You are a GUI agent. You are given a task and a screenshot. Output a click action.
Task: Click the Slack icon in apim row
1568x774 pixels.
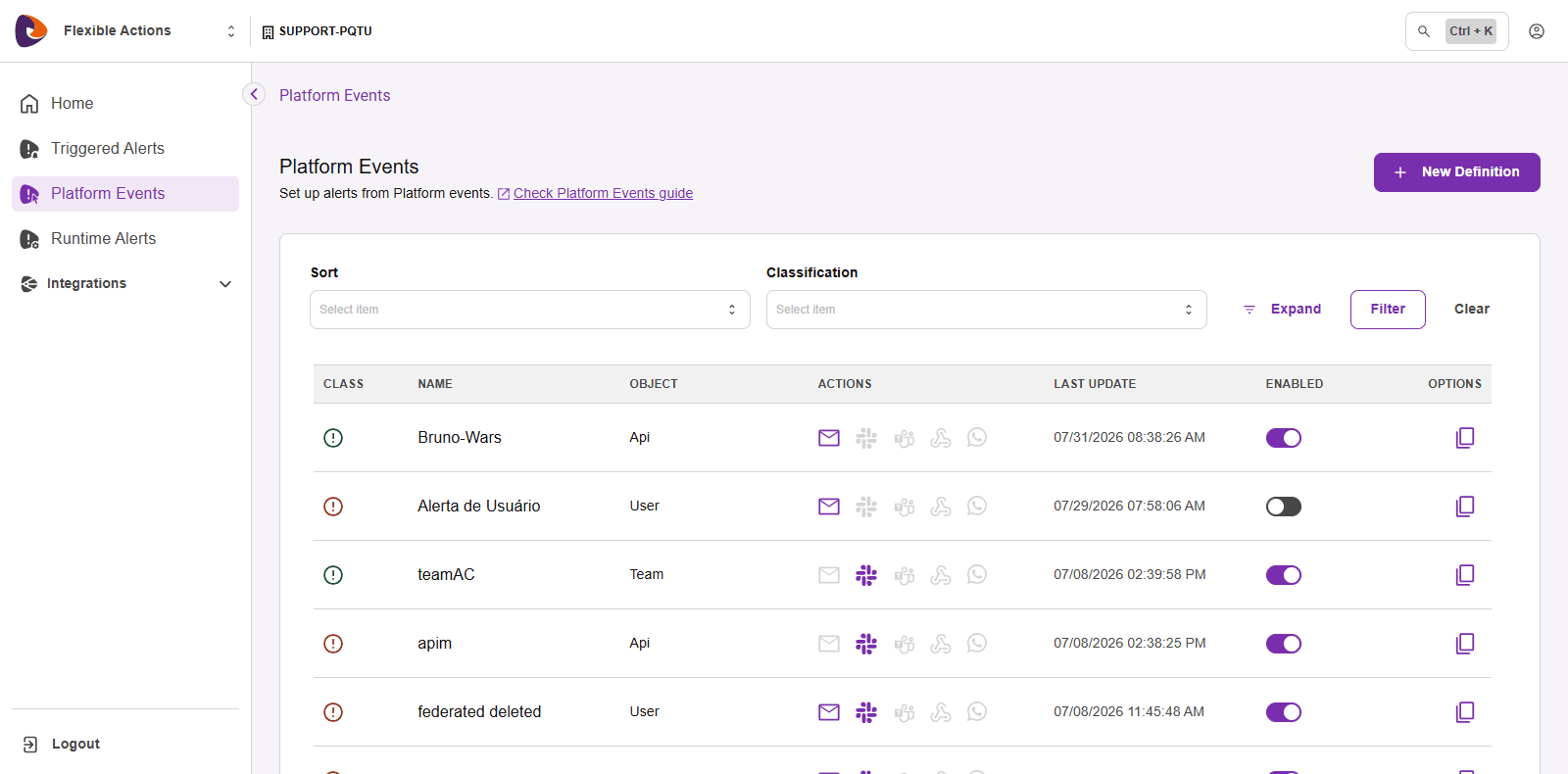[866, 644]
